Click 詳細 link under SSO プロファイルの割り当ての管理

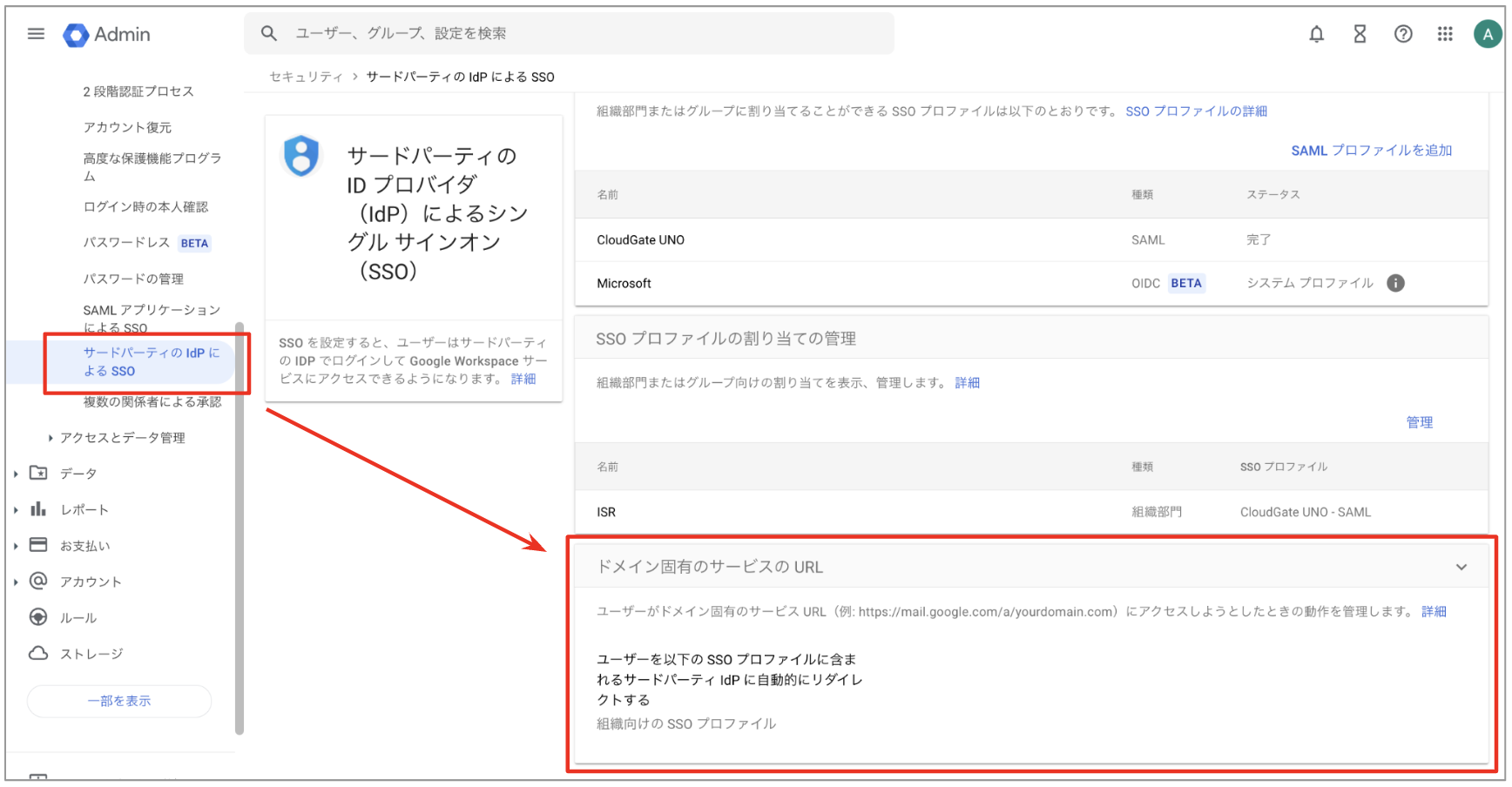967,383
